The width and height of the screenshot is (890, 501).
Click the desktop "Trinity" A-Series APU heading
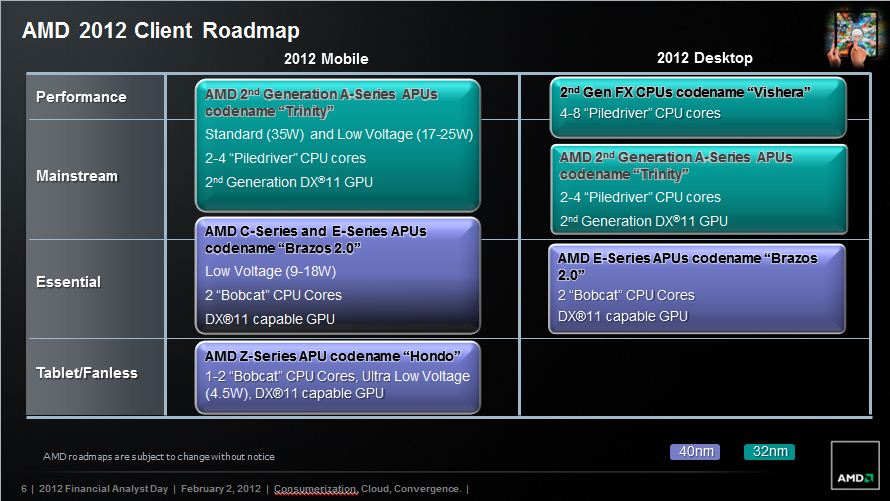(676, 165)
